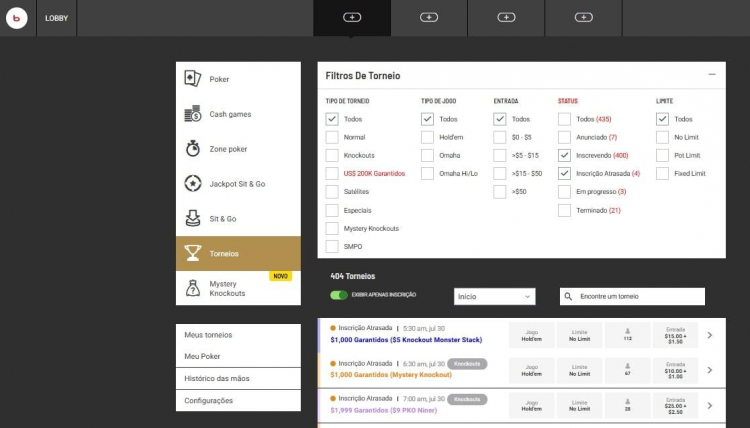This screenshot has height=428, width=750.
Task: Open Jackpot Sit & Go star icon
Action: (x=193, y=184)
